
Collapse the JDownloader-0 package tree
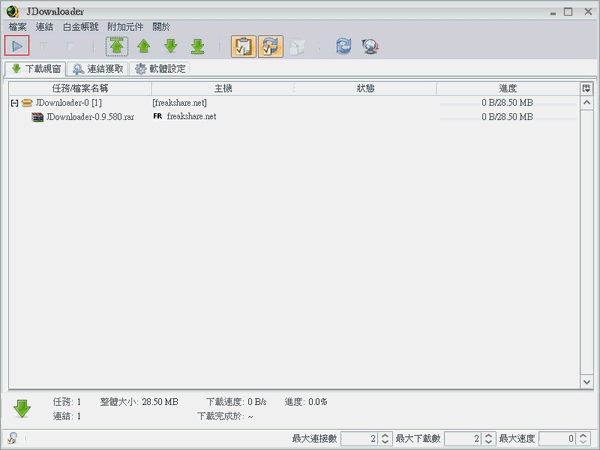pyautogui.click(x=14, y=103)
